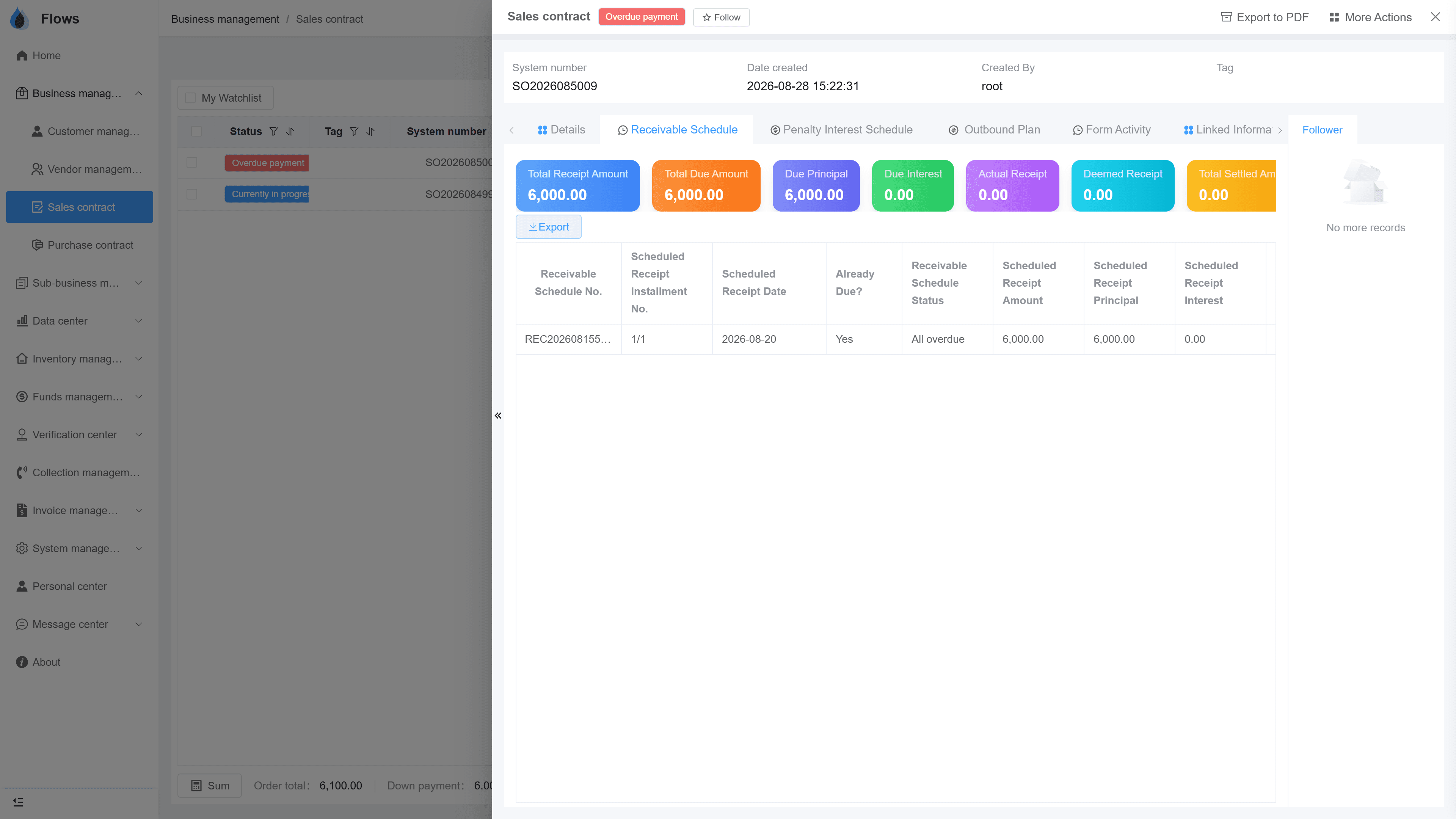Expand the Data center menu
1456x819 pixels.
click(x=79, y=320)
